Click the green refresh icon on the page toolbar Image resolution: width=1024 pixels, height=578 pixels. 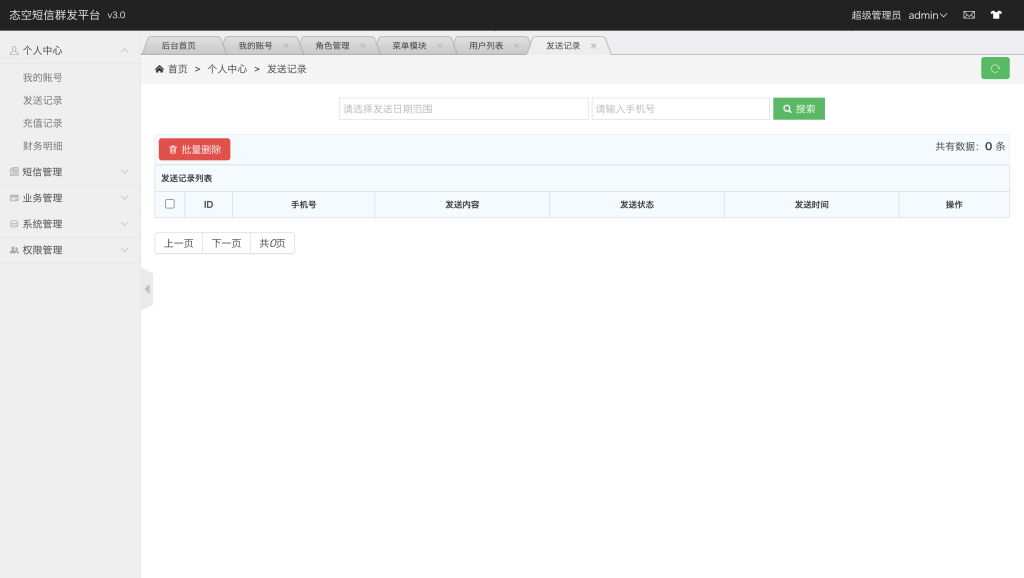click(995, 68)
